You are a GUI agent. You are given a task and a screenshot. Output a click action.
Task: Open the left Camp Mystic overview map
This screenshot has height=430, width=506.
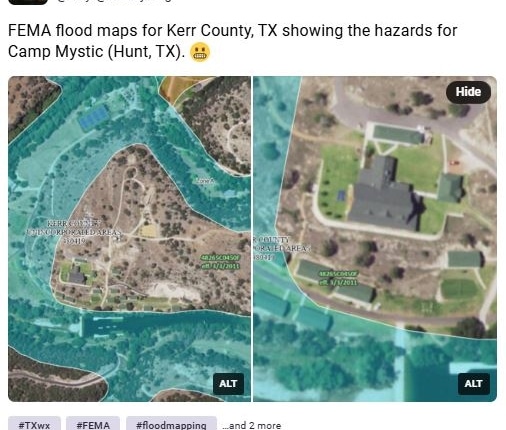click(x=129, y=239)
